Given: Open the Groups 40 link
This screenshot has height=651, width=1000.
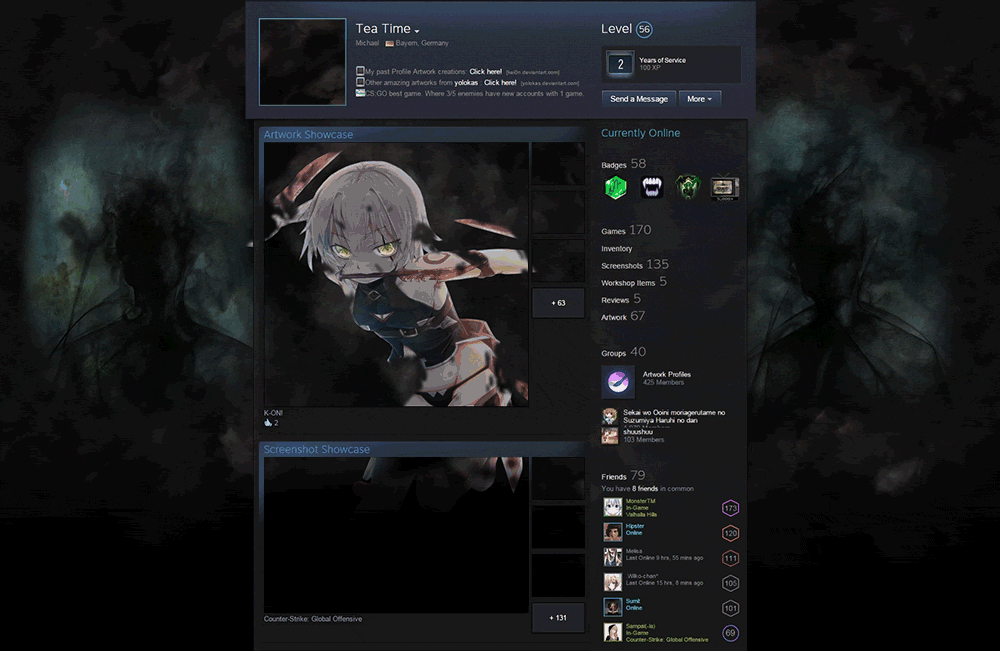Looking at the screenshot, I should tap(623, 352).
